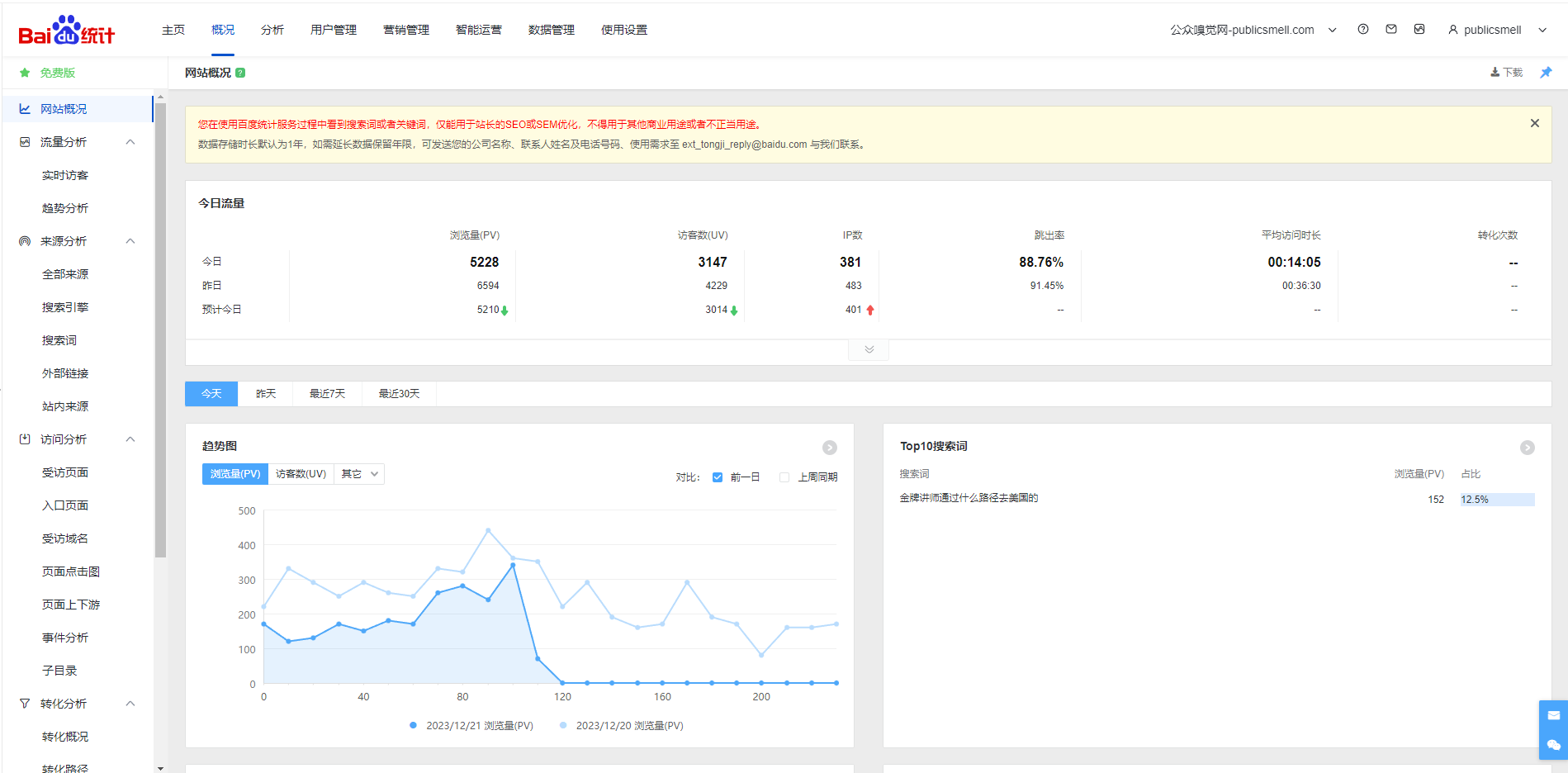Screen dimensions: 1568x773
Task: Click the floating chat bubble icon
Action: click(x=1553, y=745)
